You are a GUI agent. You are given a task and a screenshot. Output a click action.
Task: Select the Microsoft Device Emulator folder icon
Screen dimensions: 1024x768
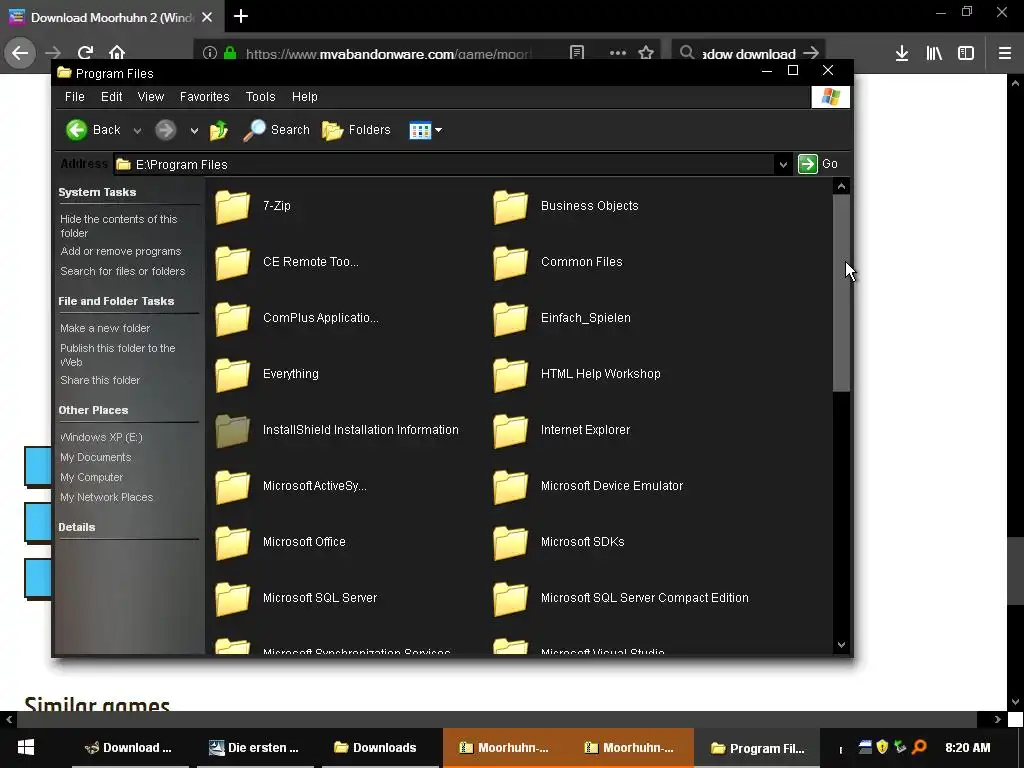click(x=511, y=487)
